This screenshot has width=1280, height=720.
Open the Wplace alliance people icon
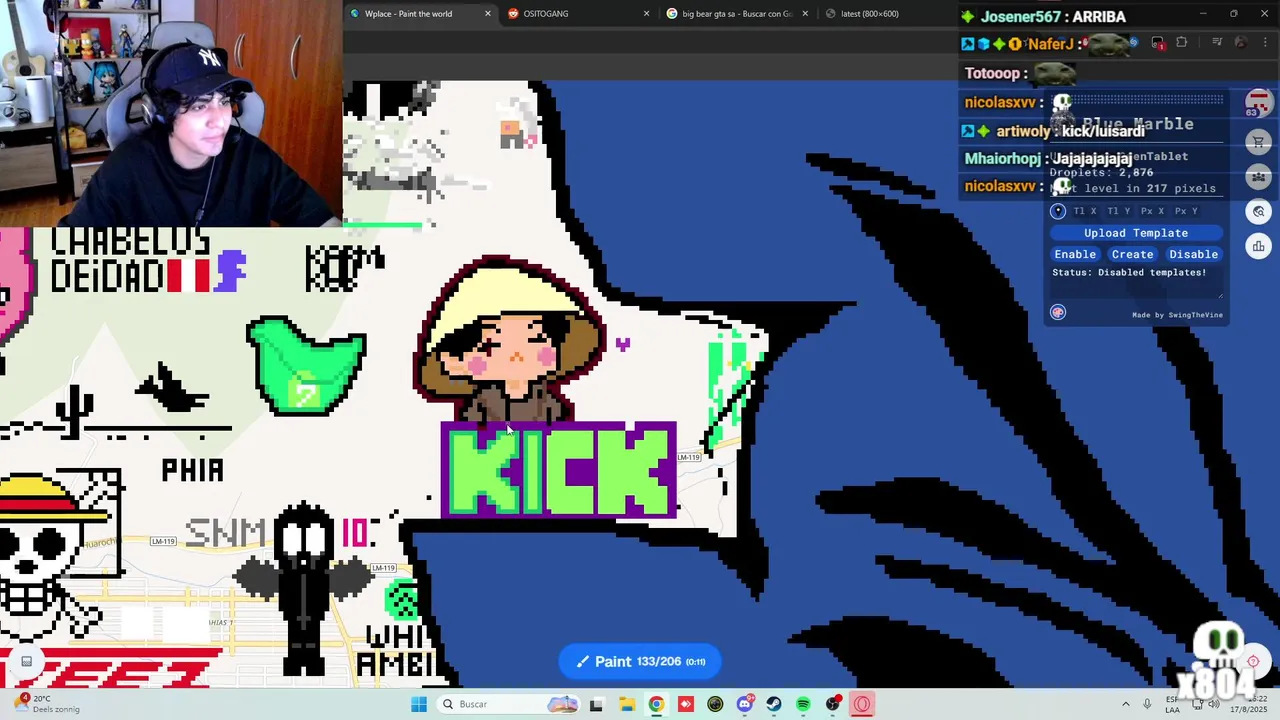point(1259,177)
